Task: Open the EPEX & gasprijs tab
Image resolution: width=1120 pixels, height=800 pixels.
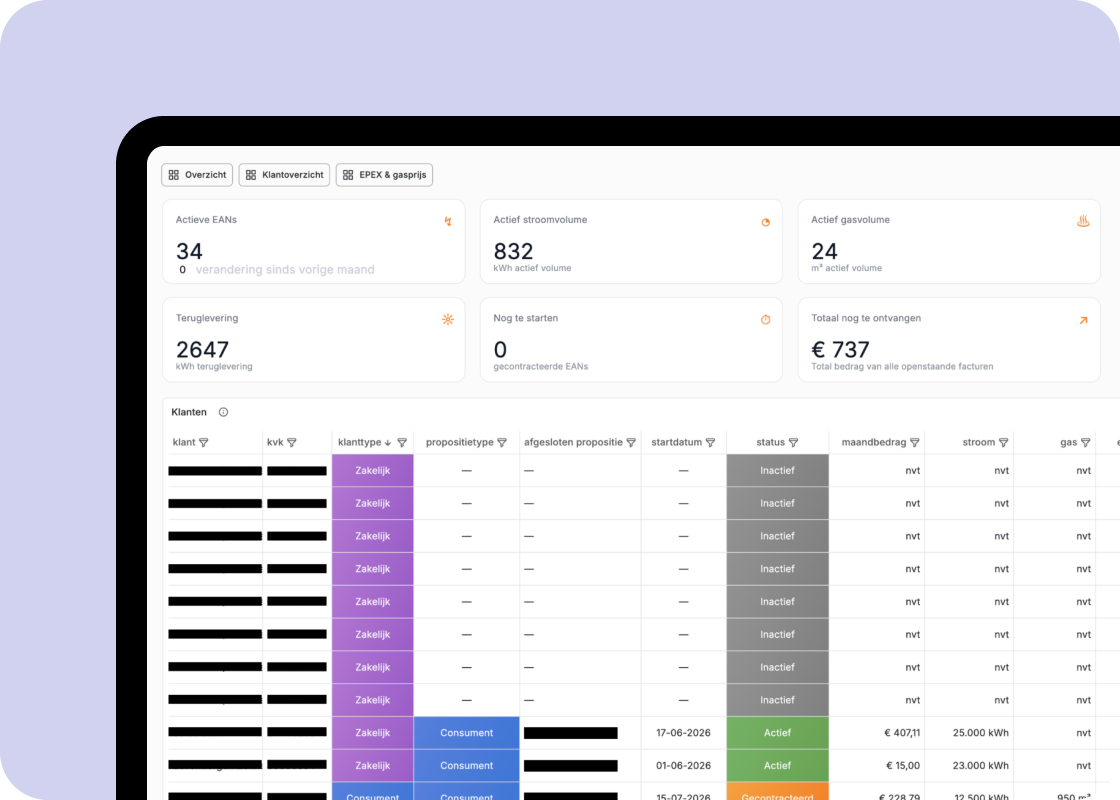Action: (384, 175)
